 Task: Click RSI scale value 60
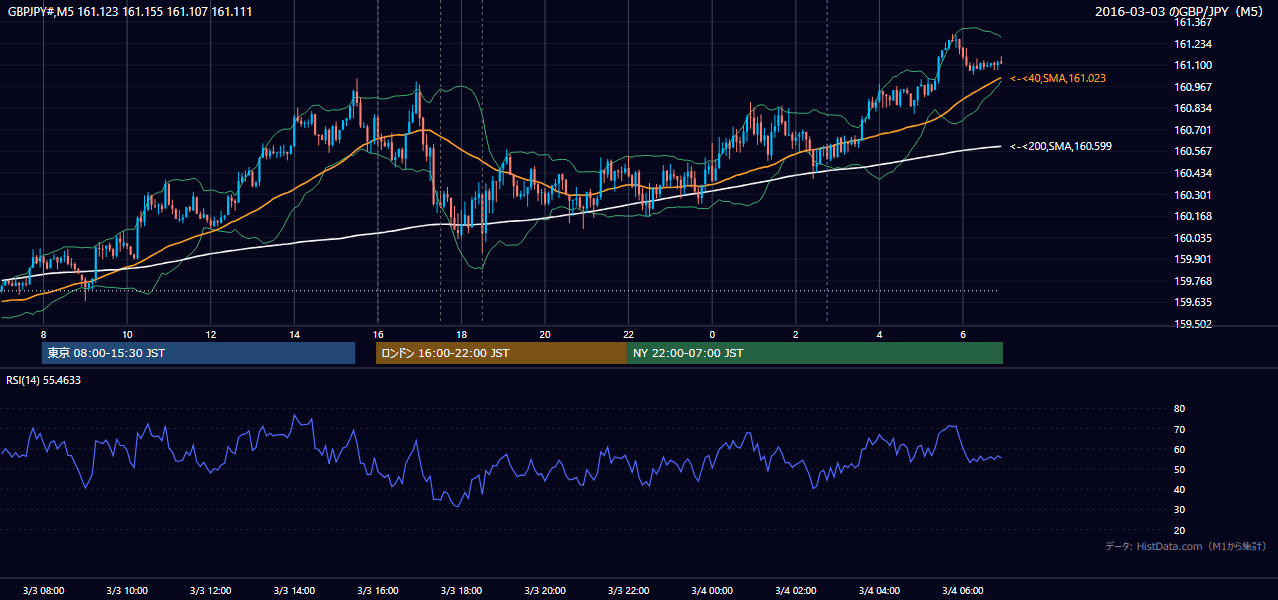(x=1179, y=449)
